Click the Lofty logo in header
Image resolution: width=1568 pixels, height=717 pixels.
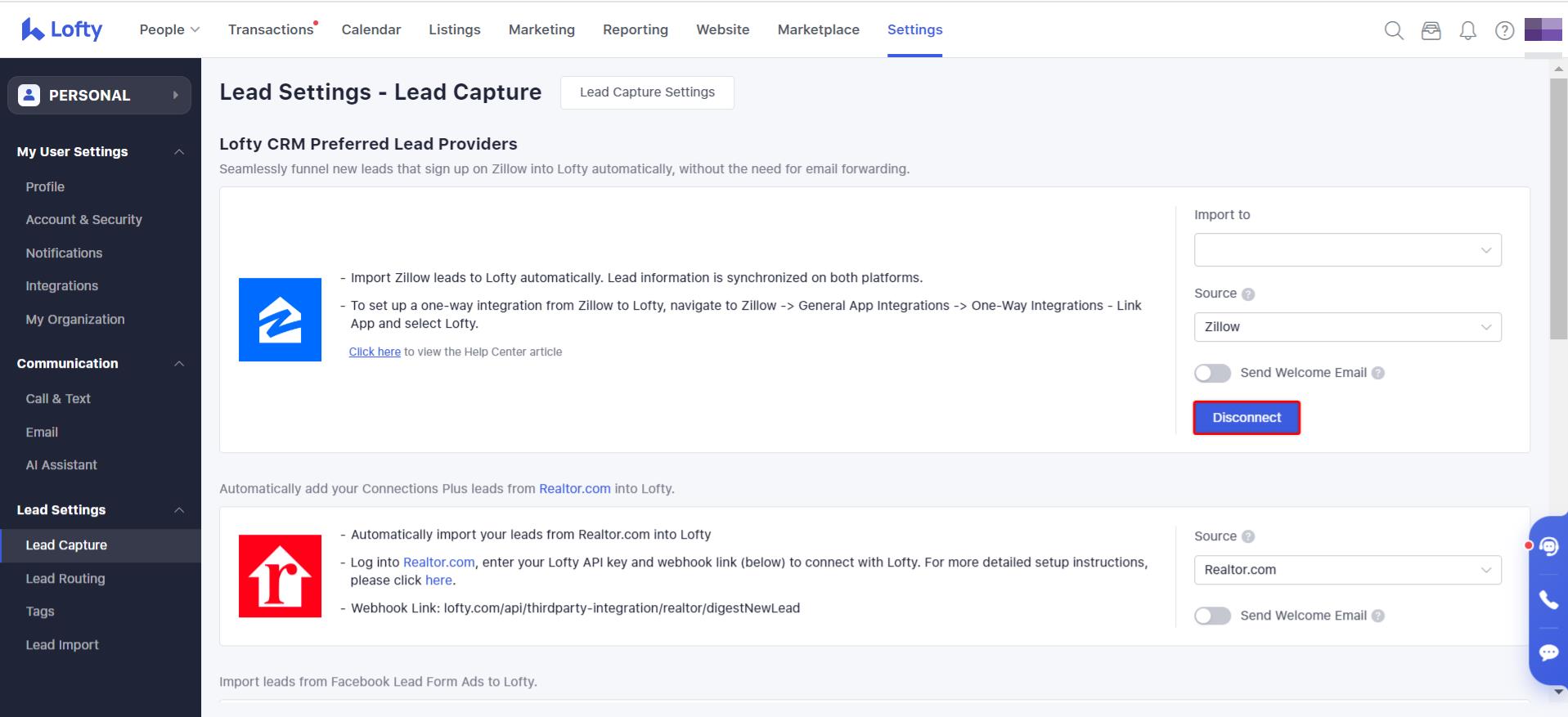click(x=62, y=29)
